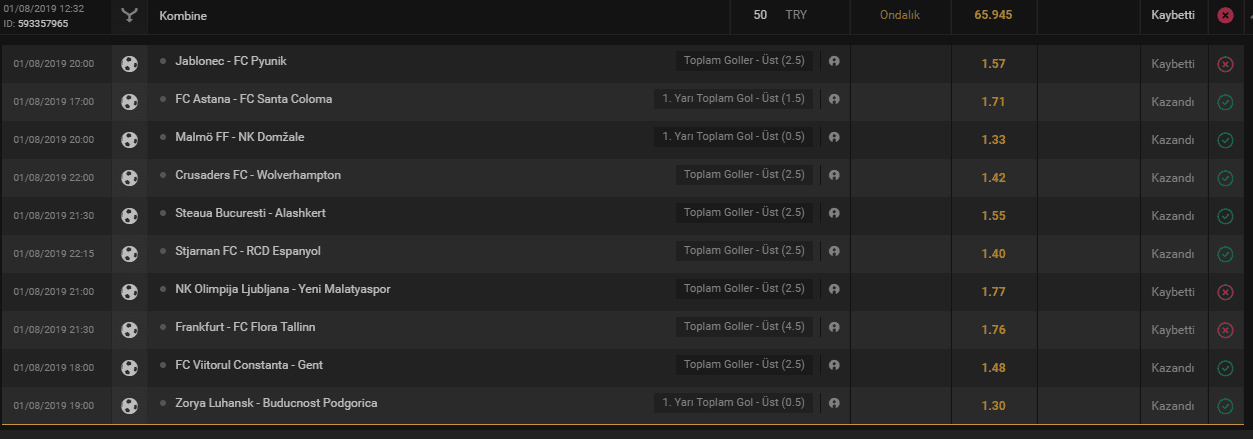Viewport: 1253px width, 439px height.
Task: Click the Kombine bet type title
Action: point(185,16)
